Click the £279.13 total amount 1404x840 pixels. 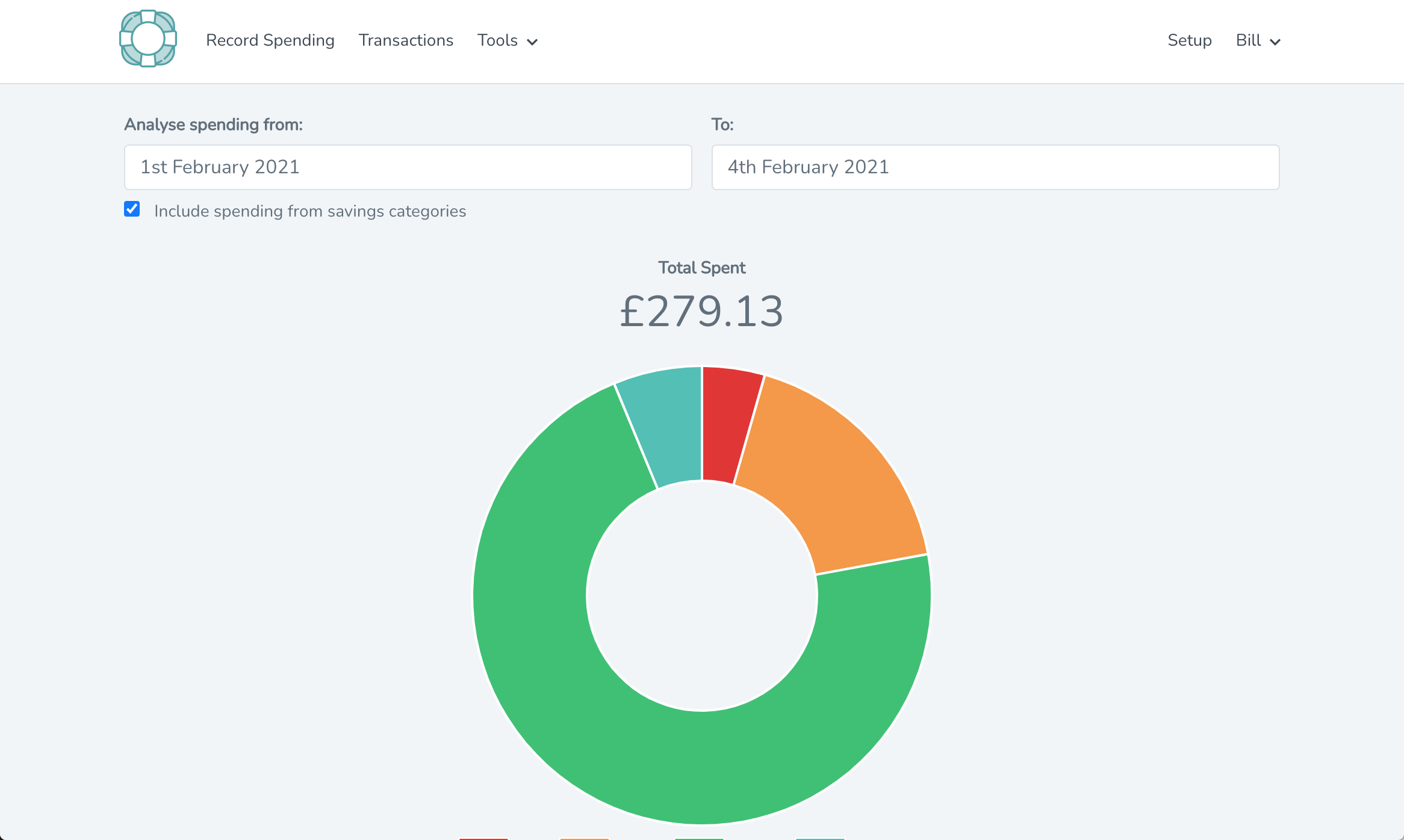click(701, 312)
